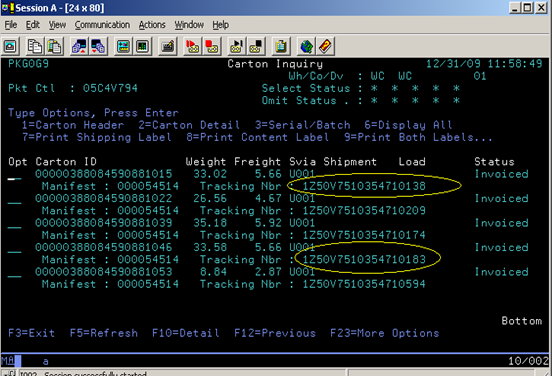Open the Clipboard viewer toolbar icon
Viewport: 552px width, 376px height.
pyautogui.click(x=281, y=46)
